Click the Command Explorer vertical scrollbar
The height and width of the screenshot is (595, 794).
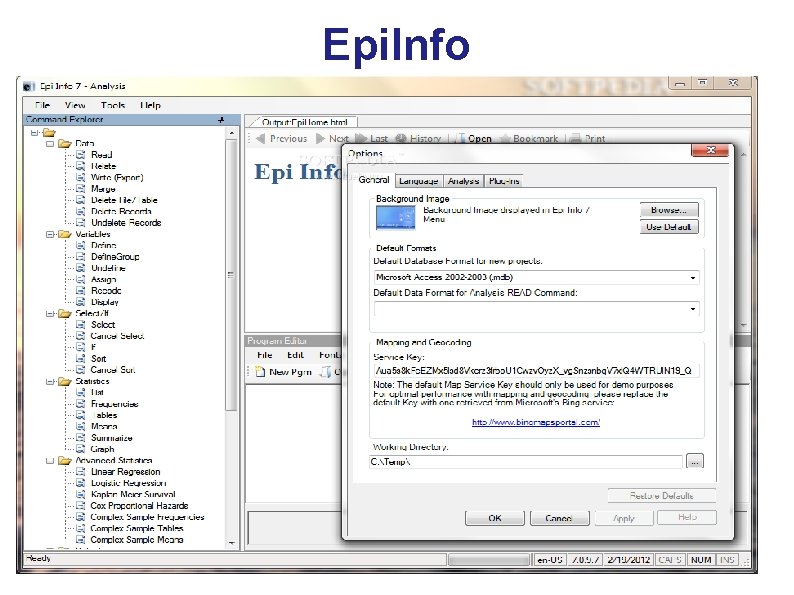[231, 275]
